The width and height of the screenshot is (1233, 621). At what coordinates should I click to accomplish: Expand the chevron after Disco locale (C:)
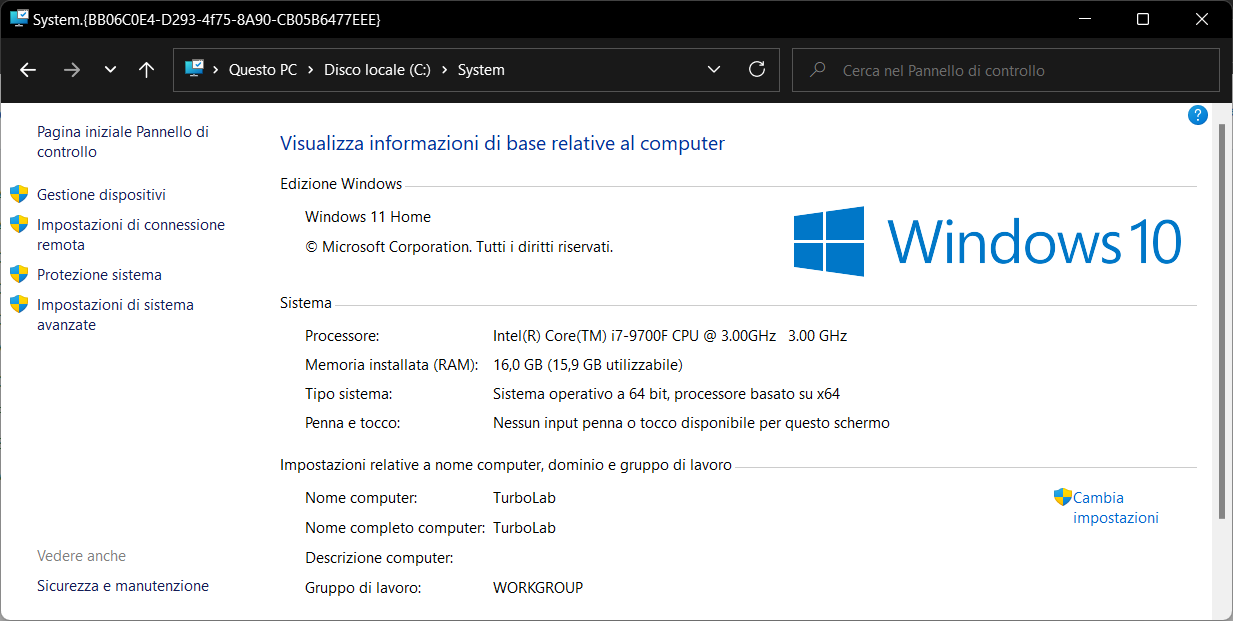pos(445,70)
